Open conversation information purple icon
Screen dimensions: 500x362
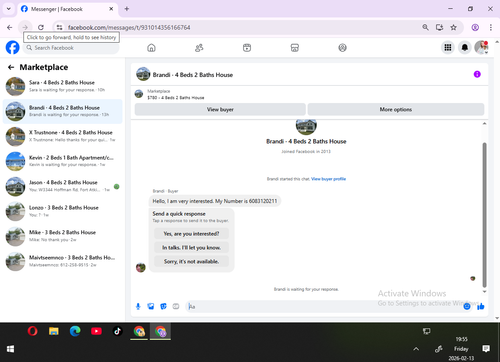(477, 74)
